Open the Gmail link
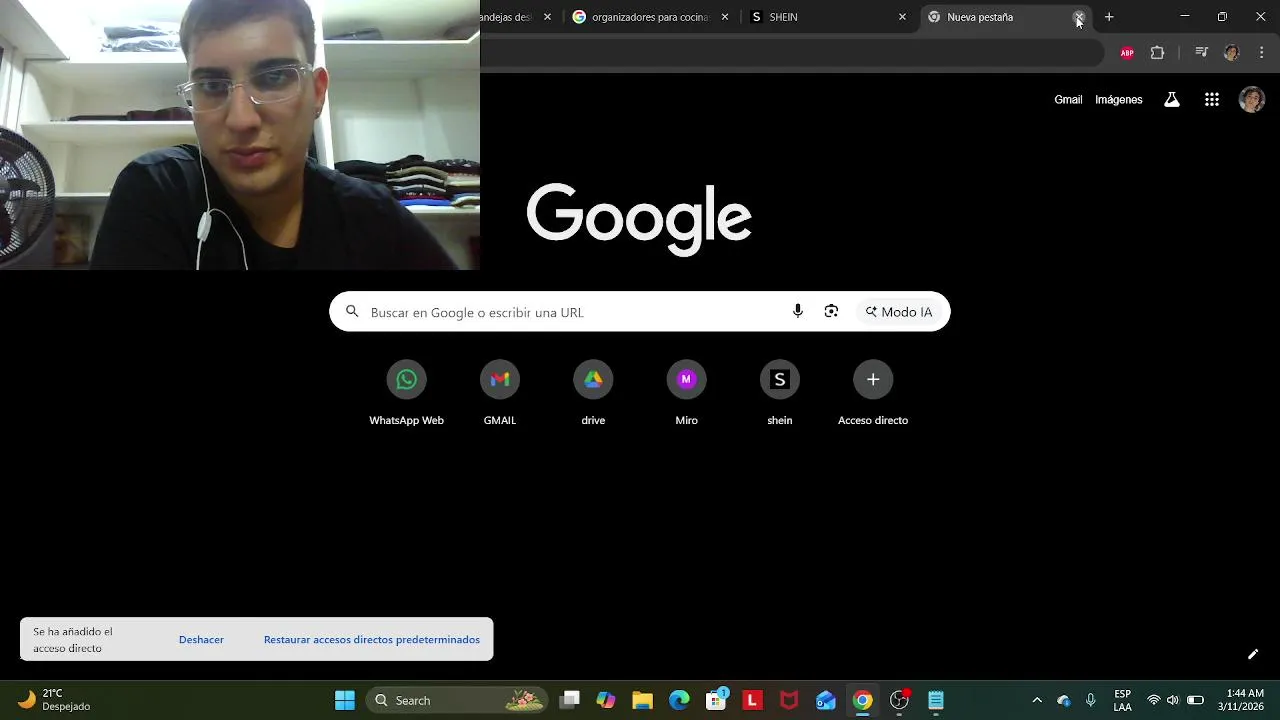This screenshot has height=720, width=1280. (x=1068, y=100)
